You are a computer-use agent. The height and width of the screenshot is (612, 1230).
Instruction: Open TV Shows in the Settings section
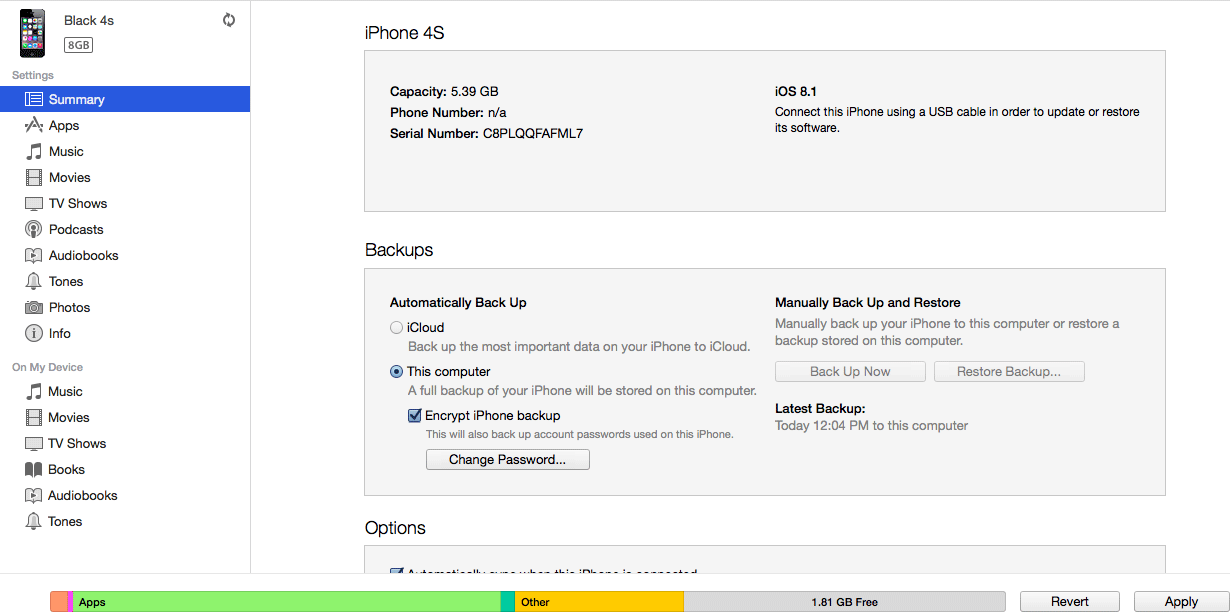tap(125, 203)
